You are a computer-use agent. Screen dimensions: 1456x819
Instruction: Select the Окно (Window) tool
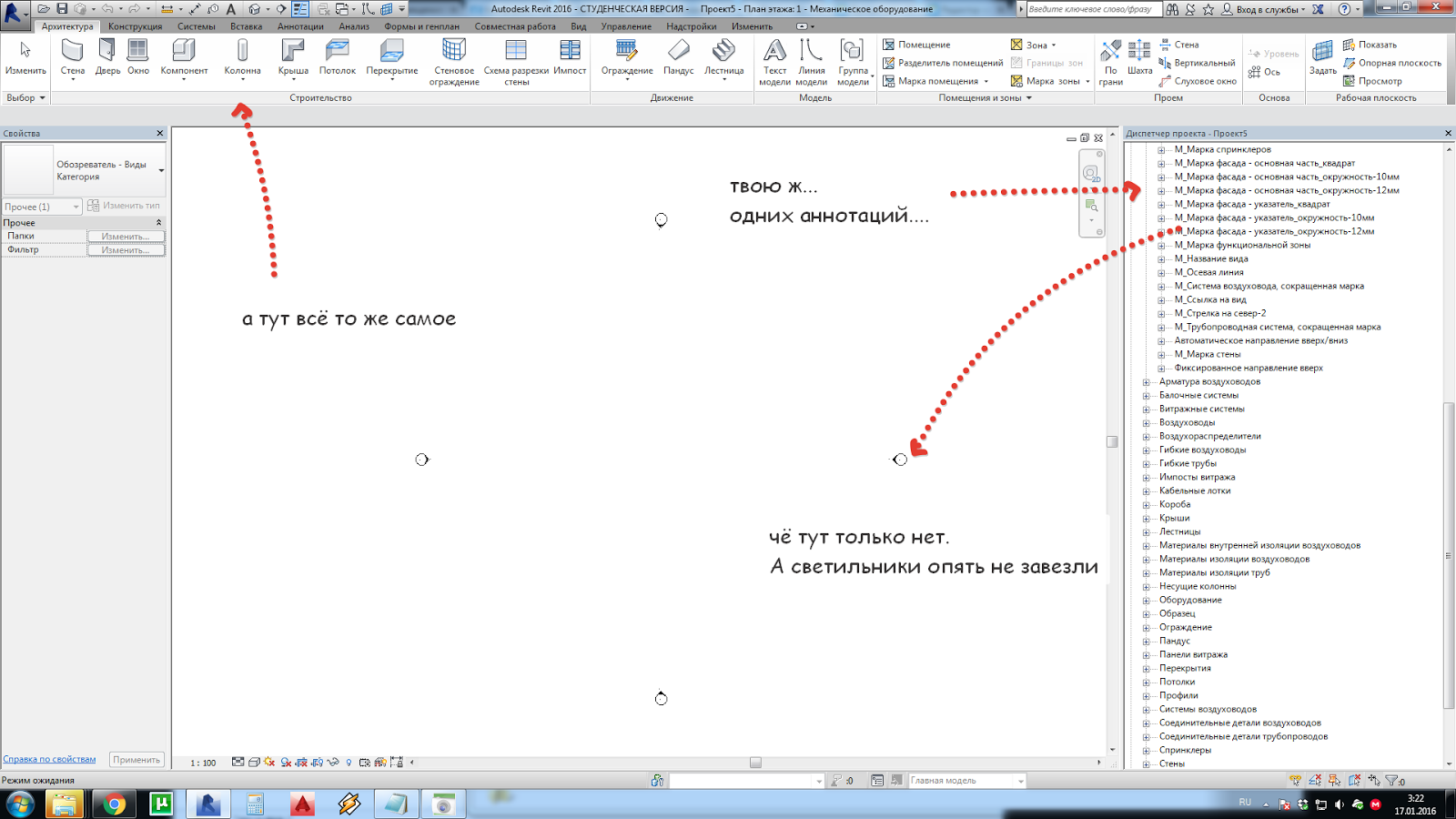(138, 57)
